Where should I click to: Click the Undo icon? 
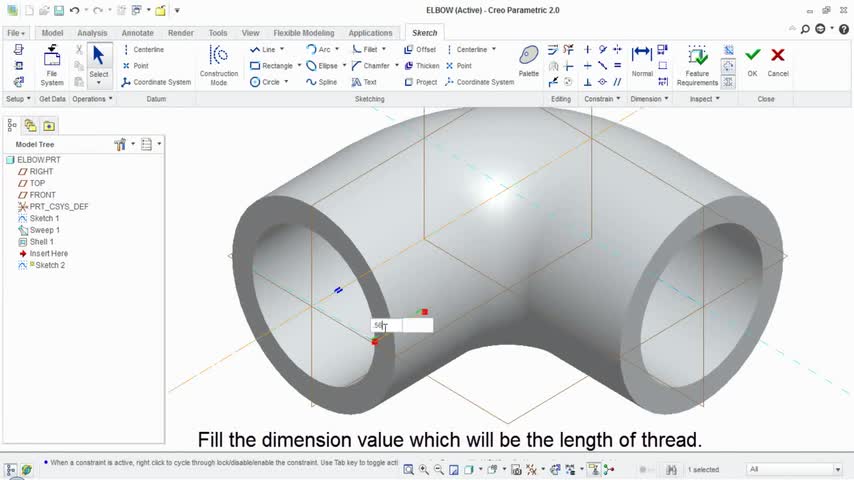point(75,10)
